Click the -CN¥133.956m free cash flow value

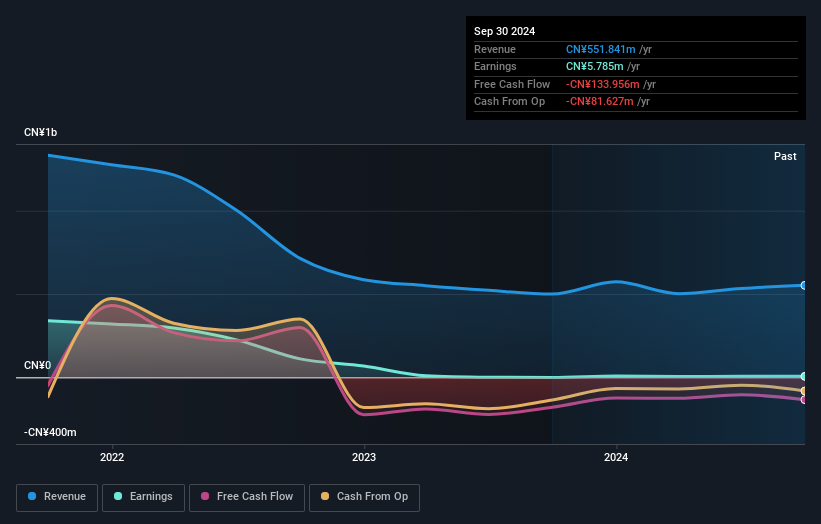click(602, 84)
